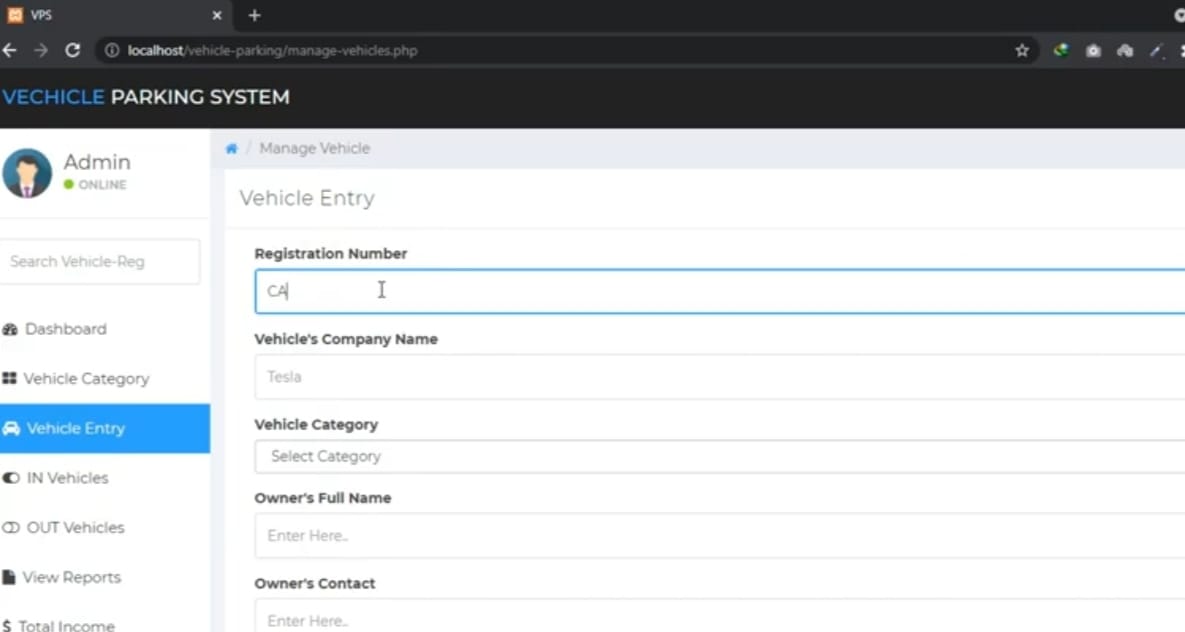Go back using browser back arrow

(x=10, y=50)
